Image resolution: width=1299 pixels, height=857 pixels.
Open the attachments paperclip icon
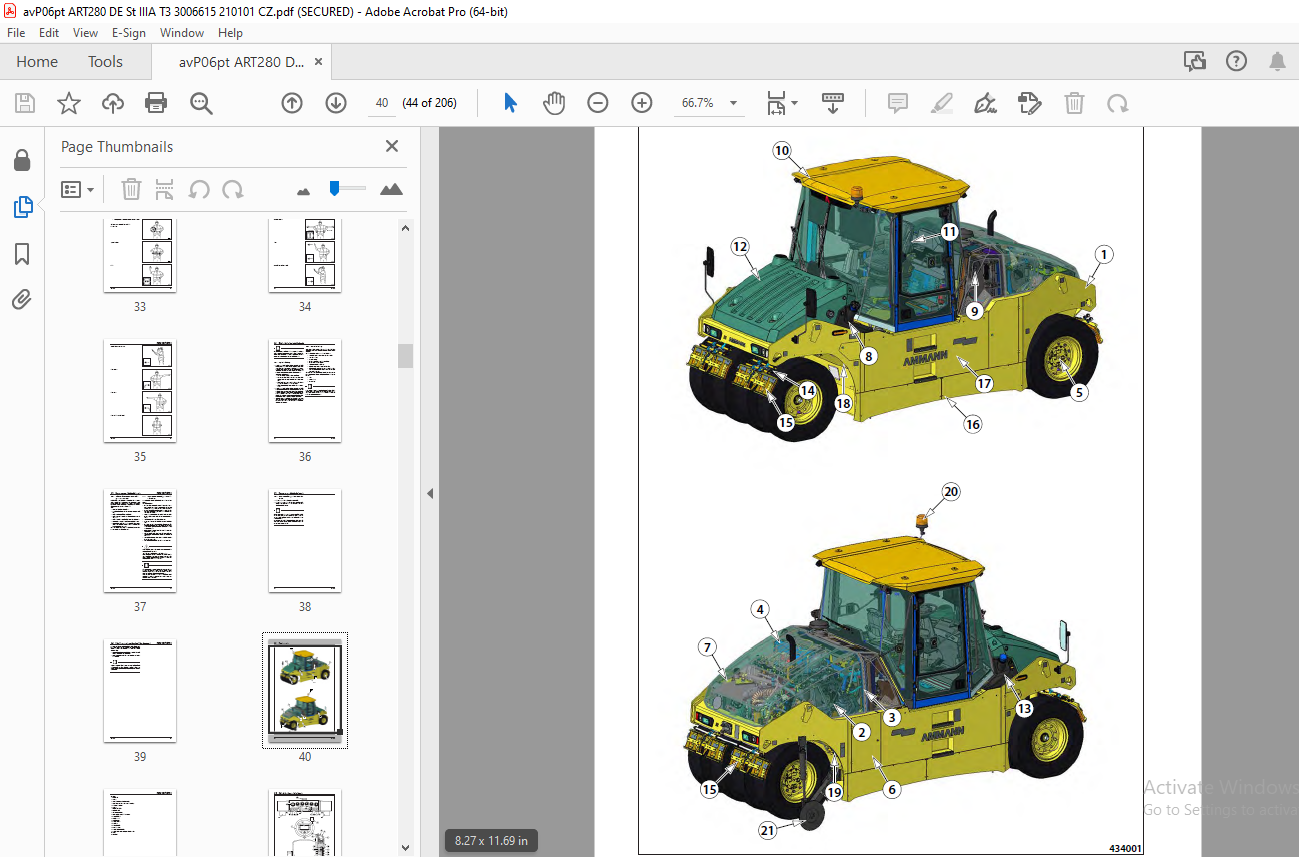click(x=22, y=299)
